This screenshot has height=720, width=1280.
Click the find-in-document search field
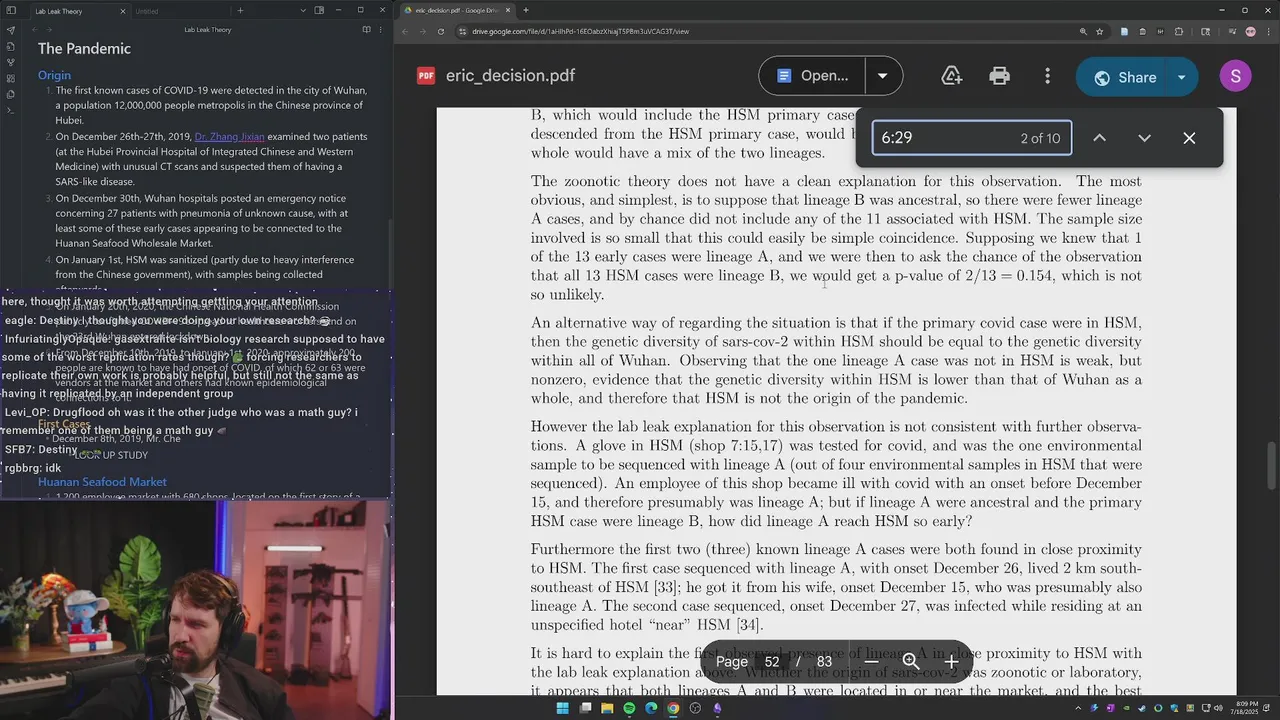pos(971,138)
